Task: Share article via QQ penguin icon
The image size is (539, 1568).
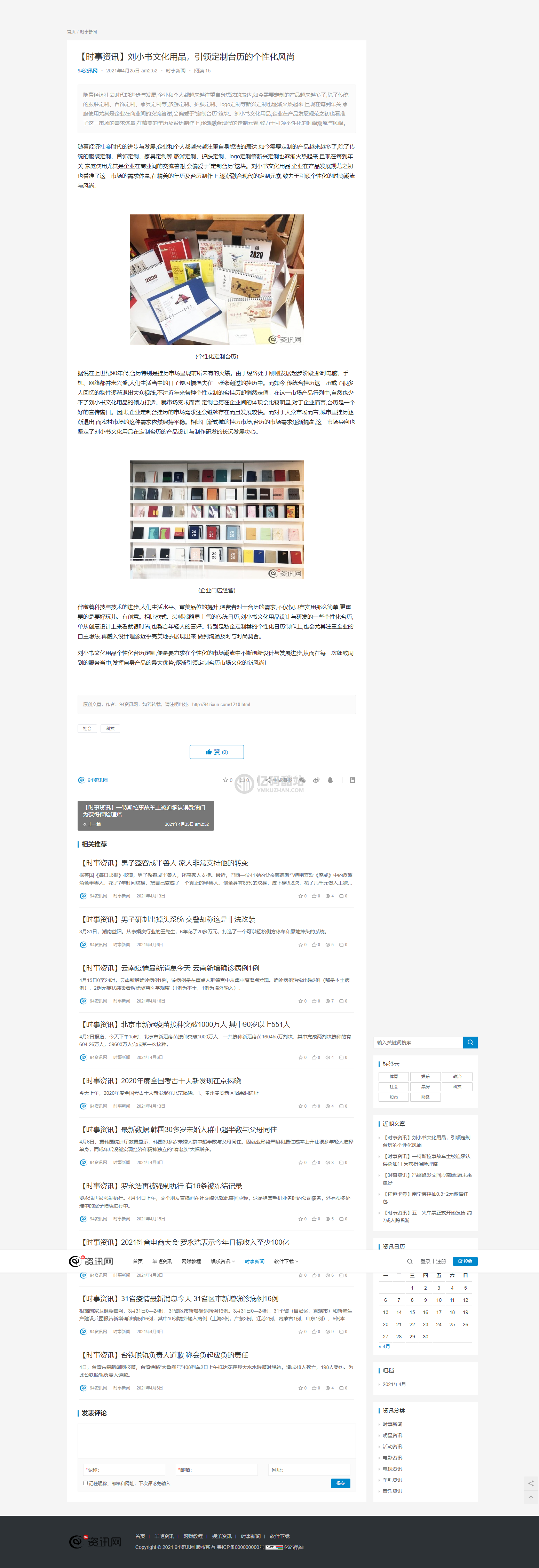Action: point(330,780)
